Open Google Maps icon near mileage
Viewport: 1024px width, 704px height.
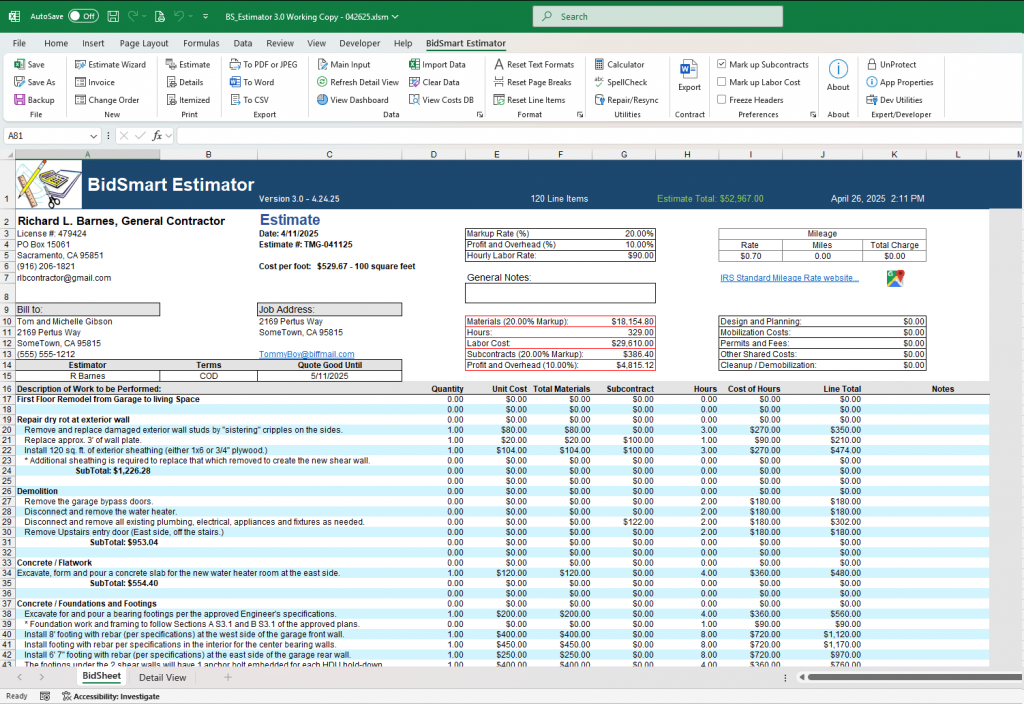click(895, 278)
